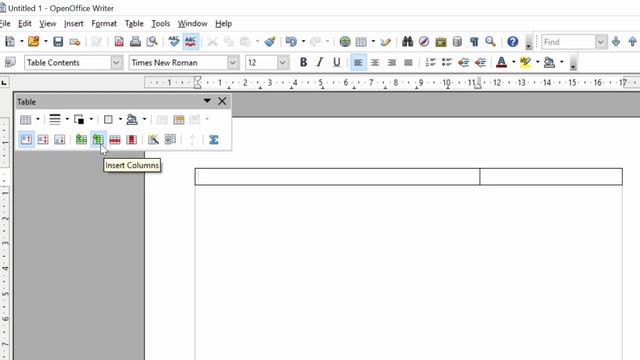
Task: Open Font Color dropdown arrow
Action: (x=513, y=62)
